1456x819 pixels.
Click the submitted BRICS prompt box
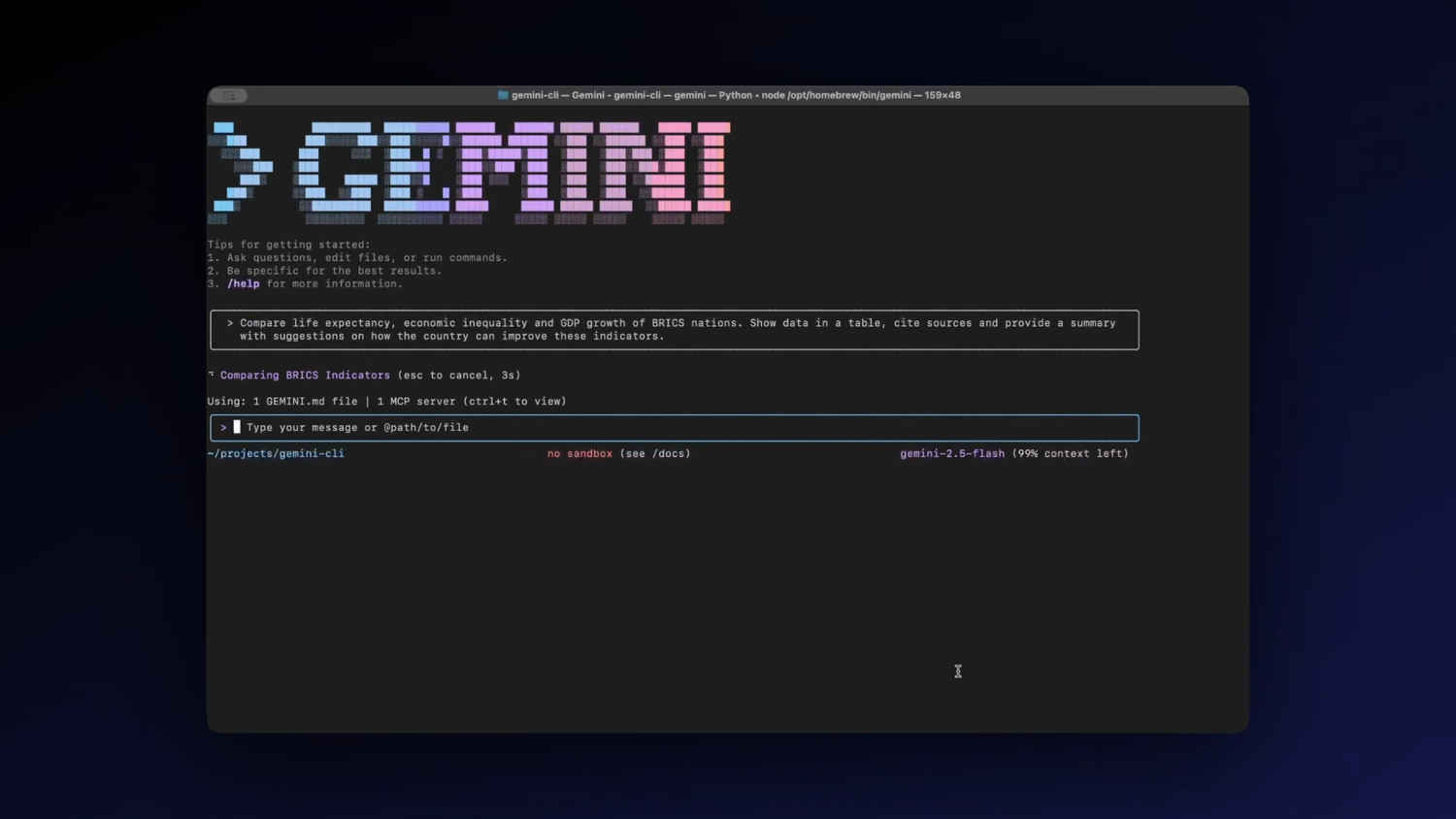675,330
